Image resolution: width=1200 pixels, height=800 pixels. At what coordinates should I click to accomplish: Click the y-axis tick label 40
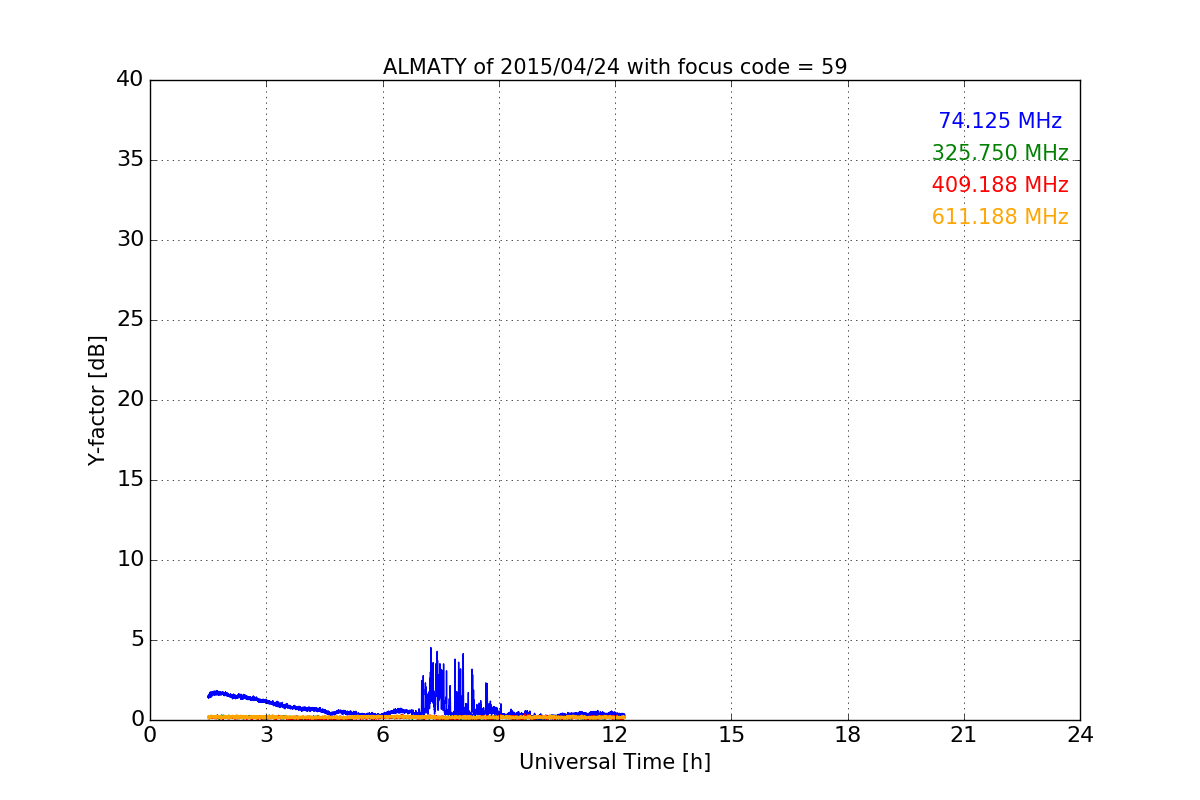coord(130,80)
